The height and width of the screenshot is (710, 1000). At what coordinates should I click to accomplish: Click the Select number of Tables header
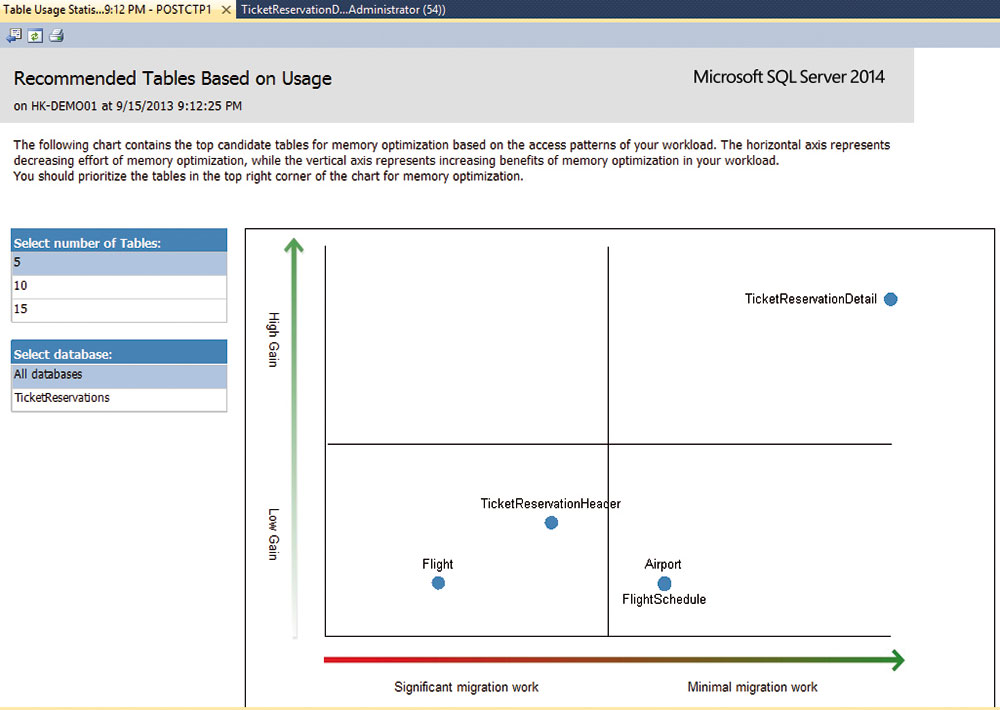tap(118, 242)
